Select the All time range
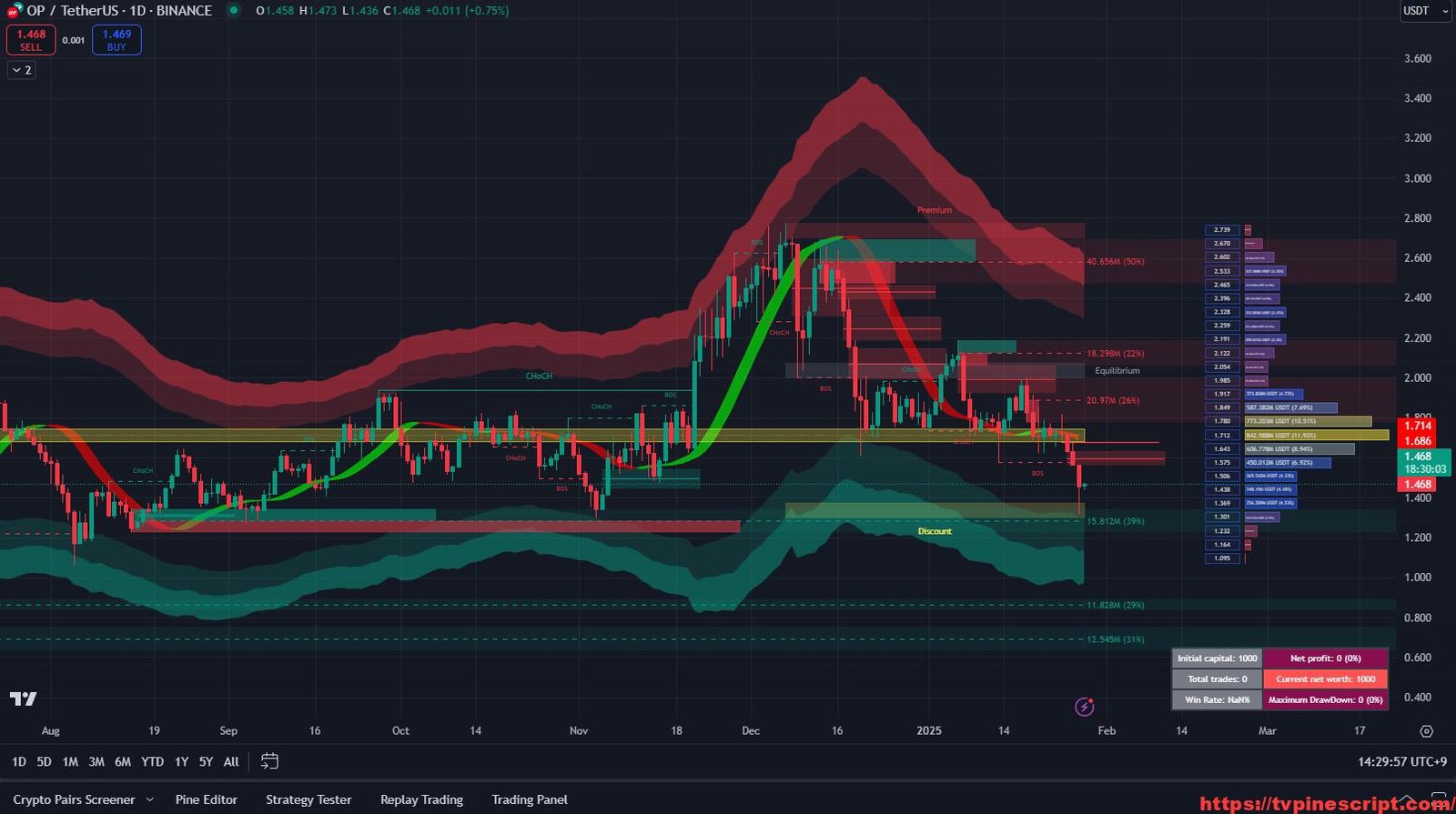This screenshot has width=1456, height=814. (231, 762)
